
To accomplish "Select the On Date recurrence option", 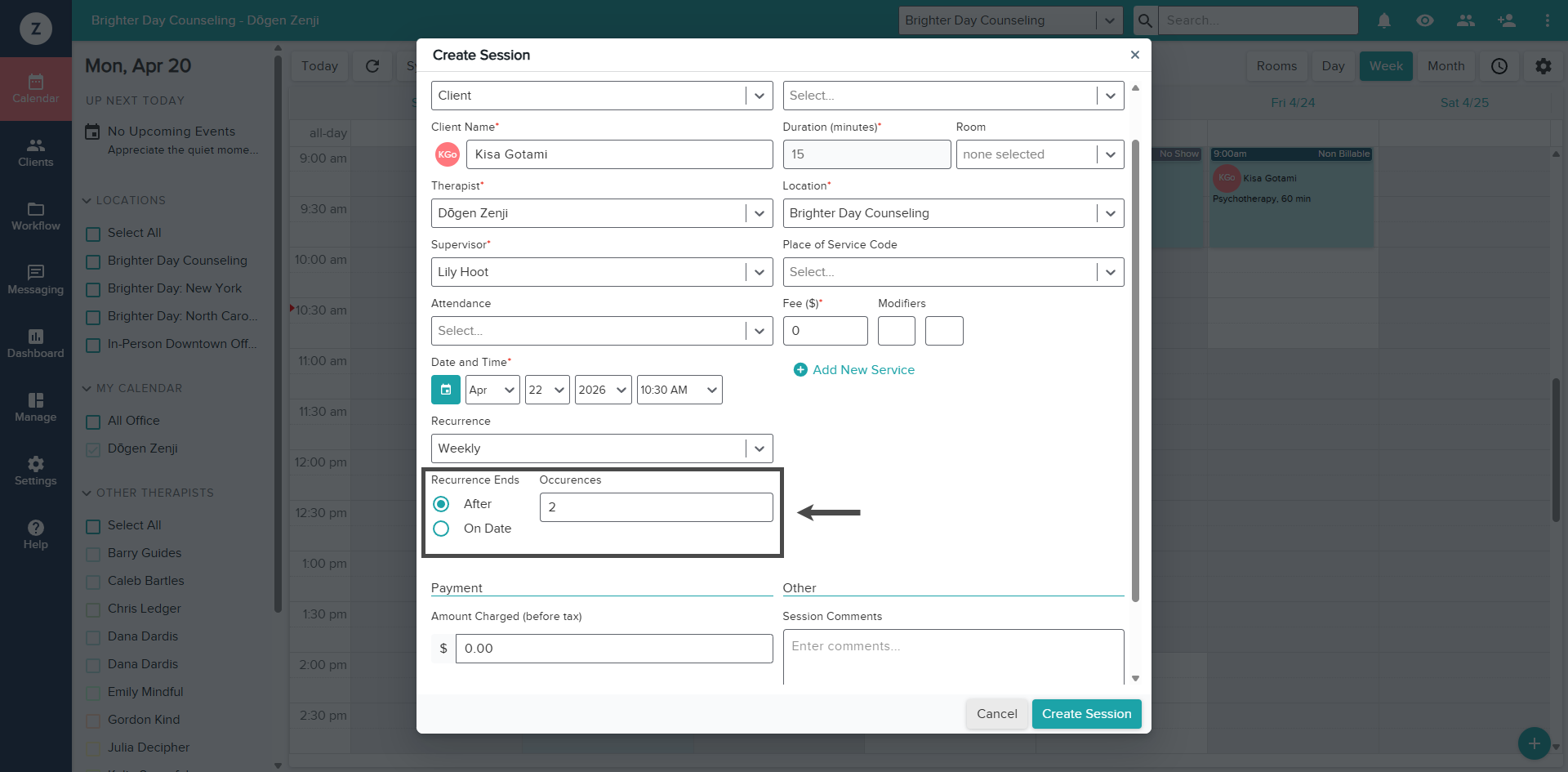I will pyautogui.click(x=441, y=529).
